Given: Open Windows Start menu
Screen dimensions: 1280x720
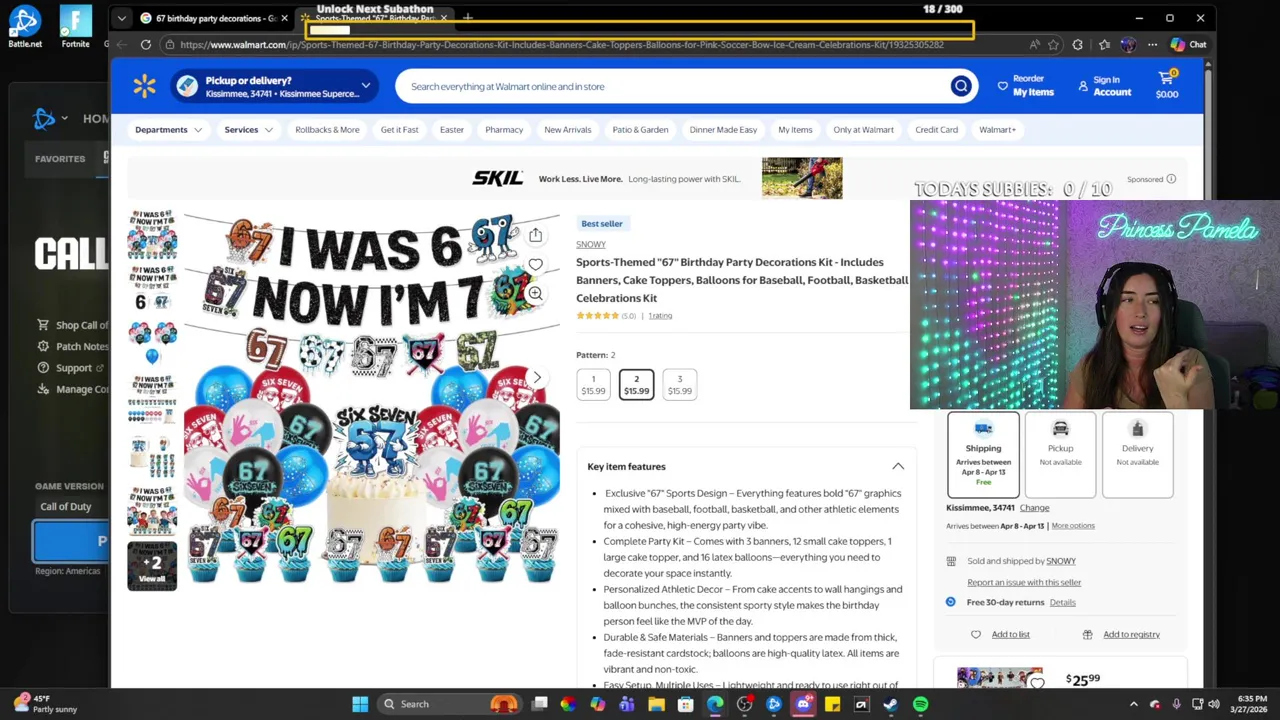Looking at the screenshot, I should [x=360, y=704].
